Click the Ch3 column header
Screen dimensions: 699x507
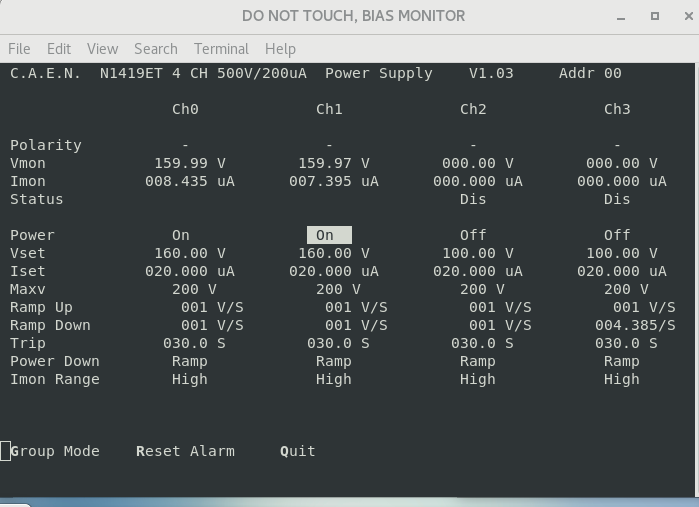617,109
